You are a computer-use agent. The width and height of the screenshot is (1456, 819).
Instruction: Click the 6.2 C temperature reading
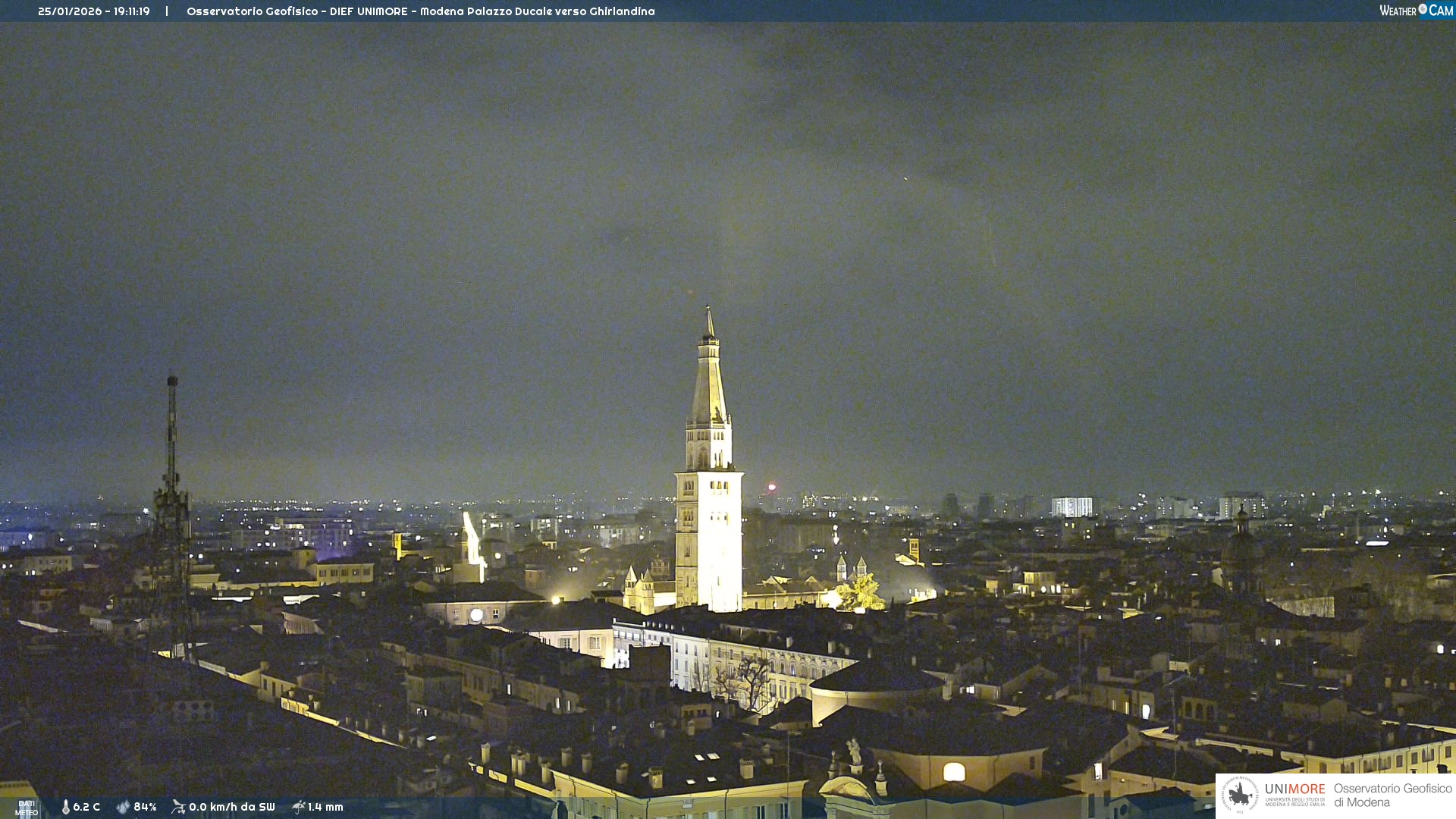(86, 807)
